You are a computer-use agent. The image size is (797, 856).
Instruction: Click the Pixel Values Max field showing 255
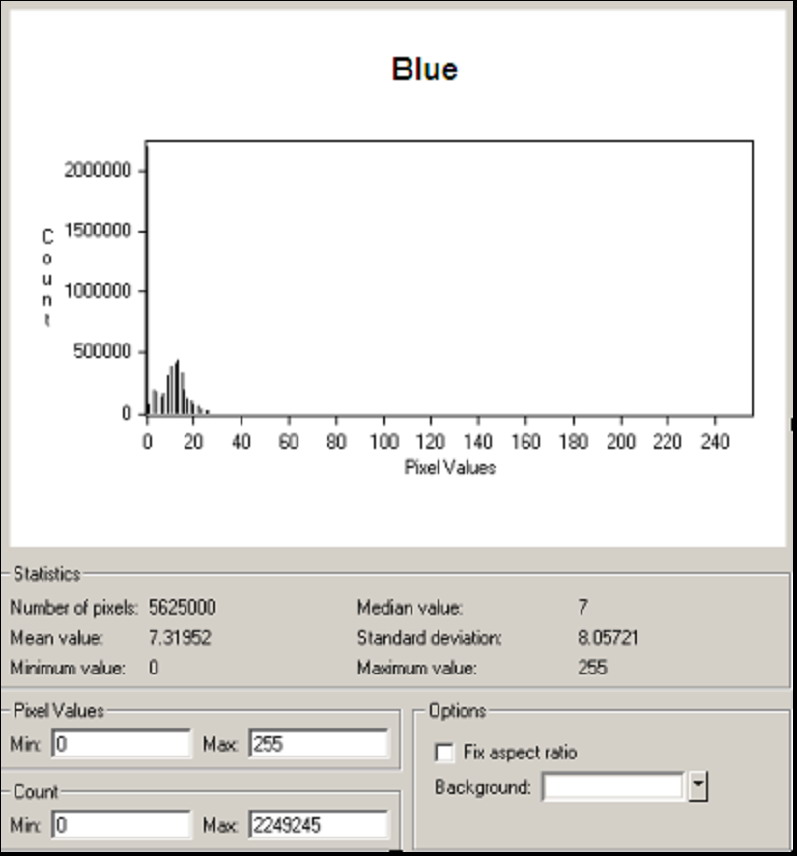click(x=319, y=744)
